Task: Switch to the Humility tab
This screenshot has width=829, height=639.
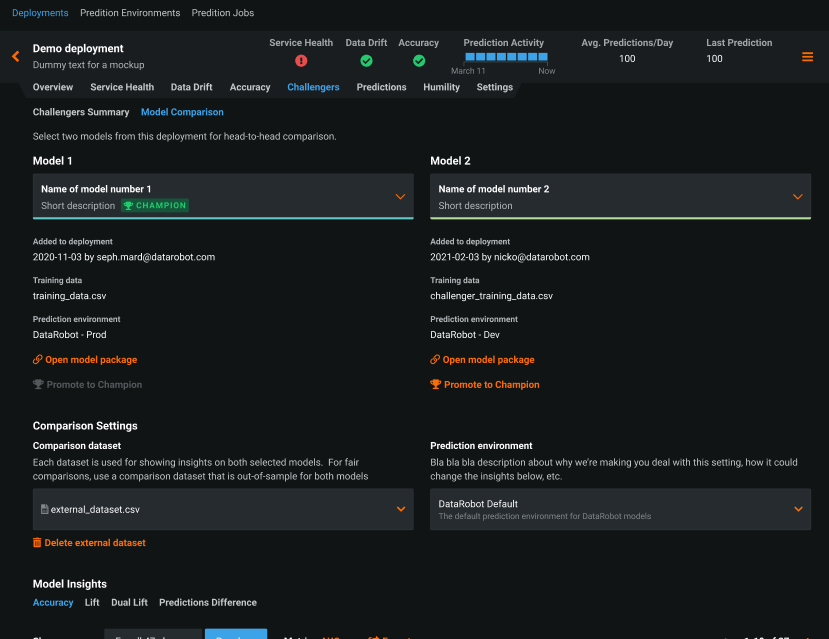Action: 441,87
